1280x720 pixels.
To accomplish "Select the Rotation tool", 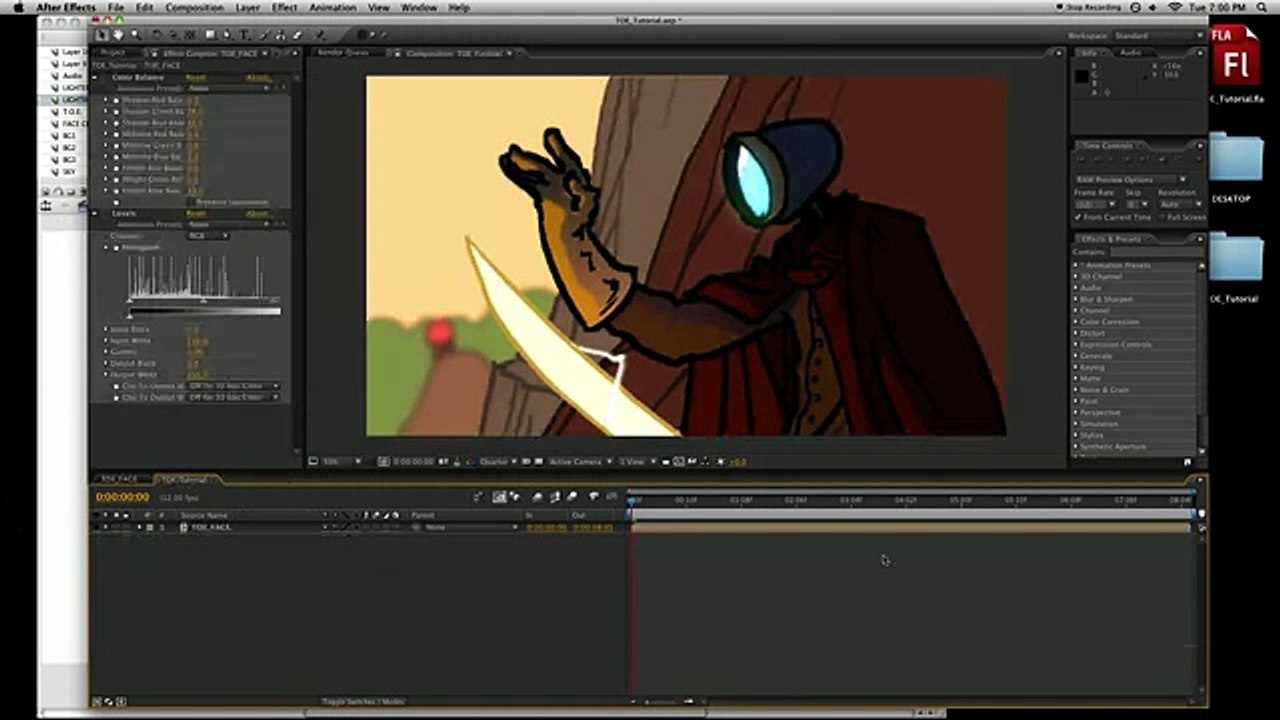I will [x=158, y=35].
